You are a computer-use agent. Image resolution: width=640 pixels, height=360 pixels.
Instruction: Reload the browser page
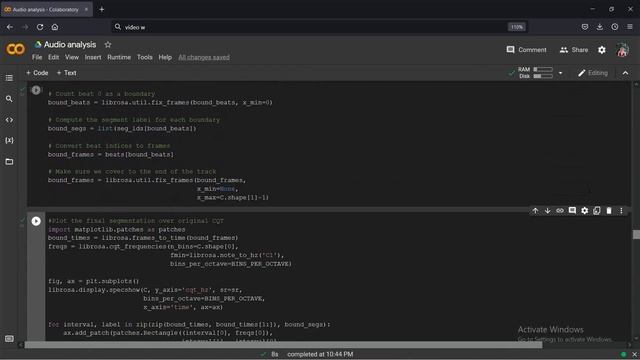click(40, 27)
